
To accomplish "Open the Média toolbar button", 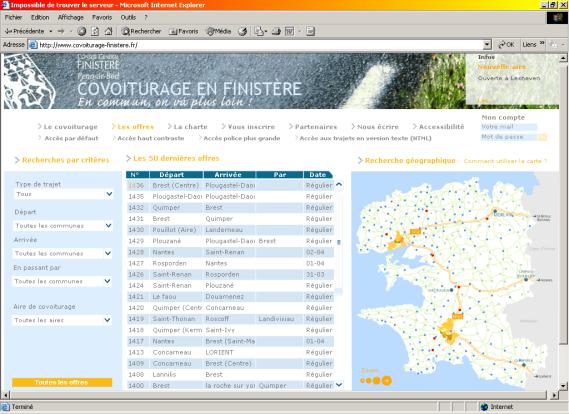I will 219,32.
